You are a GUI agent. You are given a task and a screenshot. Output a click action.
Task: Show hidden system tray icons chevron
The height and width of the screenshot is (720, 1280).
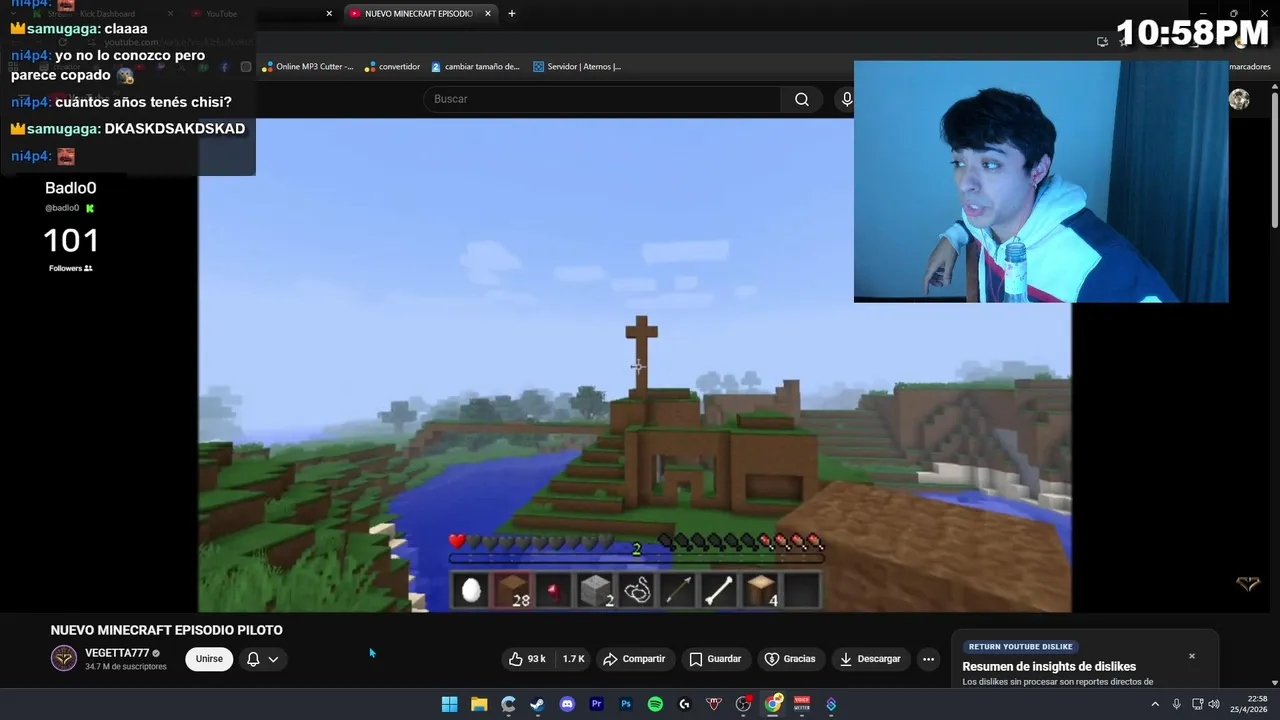[1155, 704]
